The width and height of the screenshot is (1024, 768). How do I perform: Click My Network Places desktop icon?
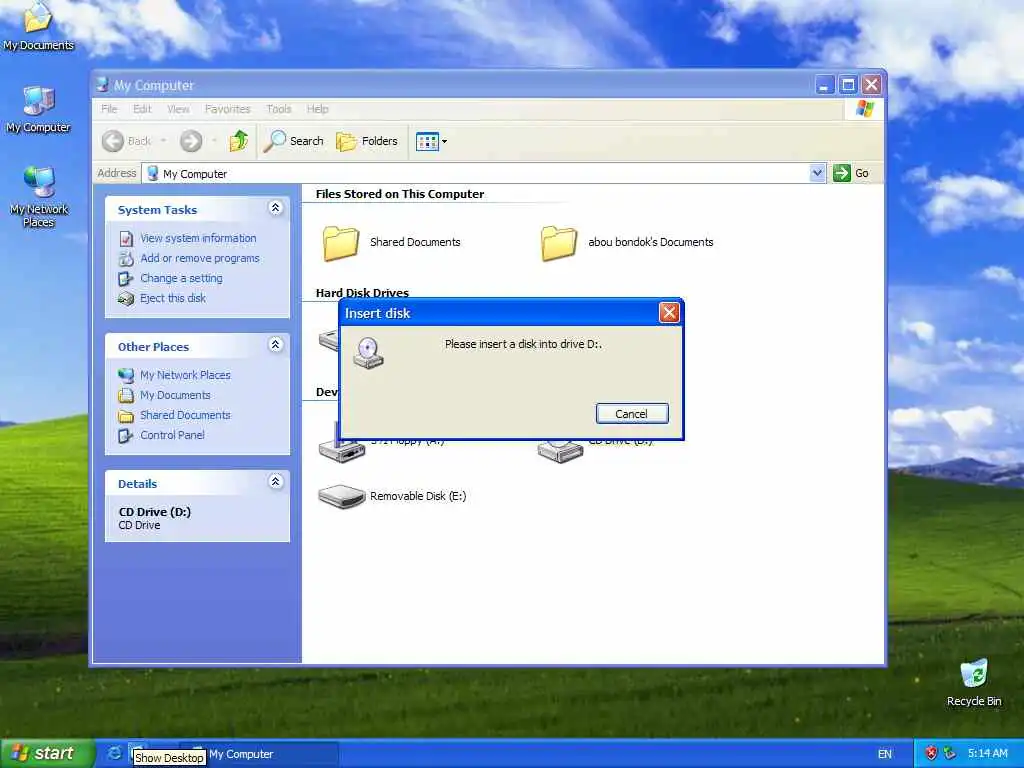click(x=38, y=197)
